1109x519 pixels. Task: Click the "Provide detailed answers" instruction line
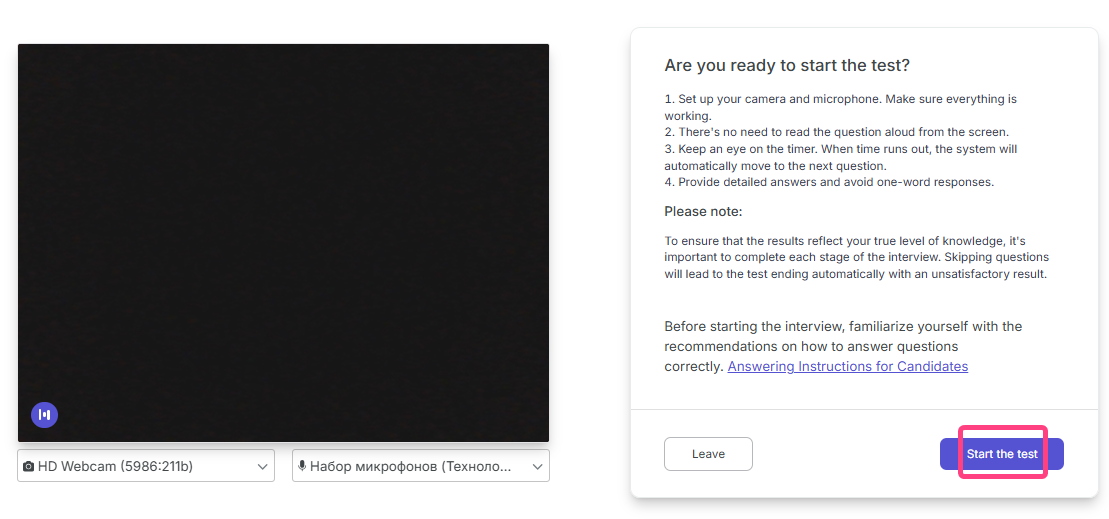click(x=829, y=182)
